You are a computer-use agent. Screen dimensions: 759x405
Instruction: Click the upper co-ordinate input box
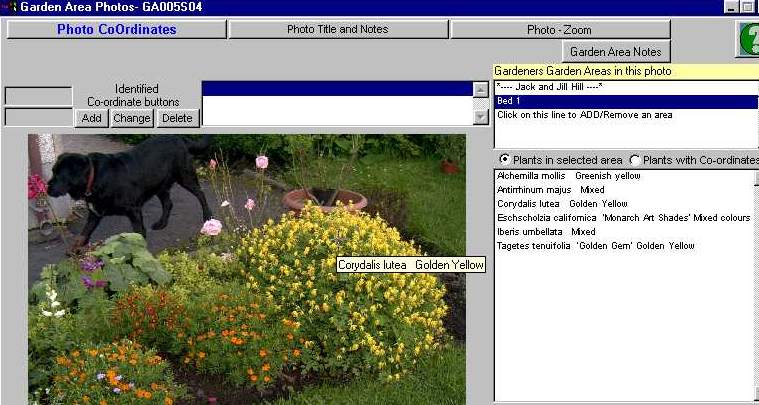coord(38,96)
